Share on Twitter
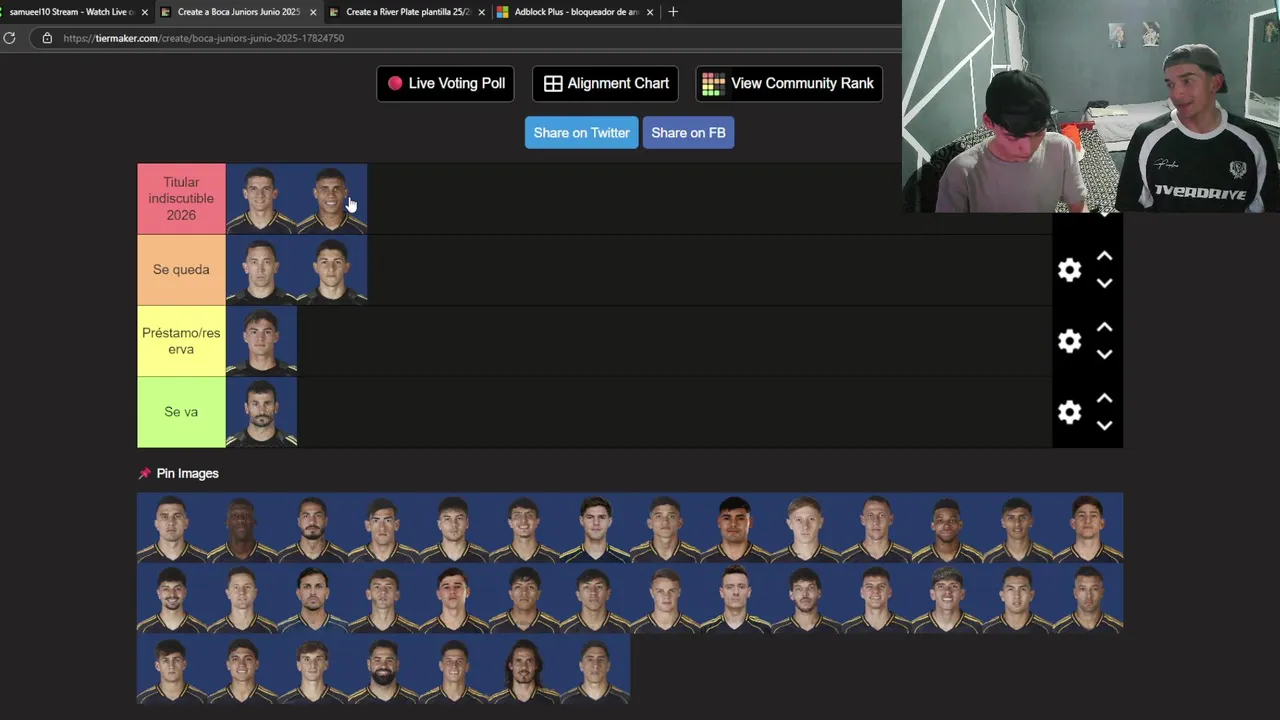 pyautogui.click(x=581, y=133)
